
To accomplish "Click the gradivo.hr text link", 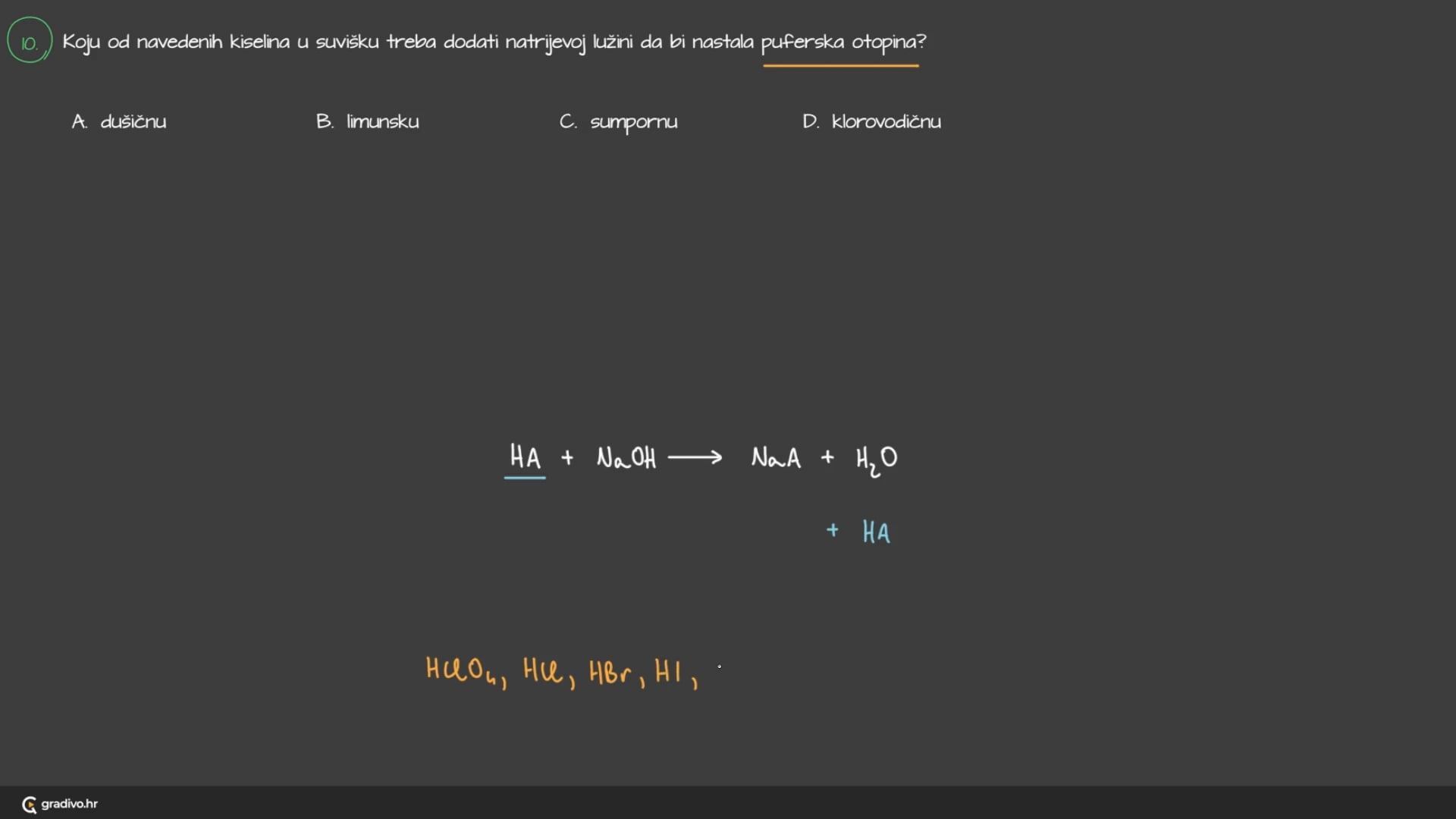I will click(x=69, y=804).
